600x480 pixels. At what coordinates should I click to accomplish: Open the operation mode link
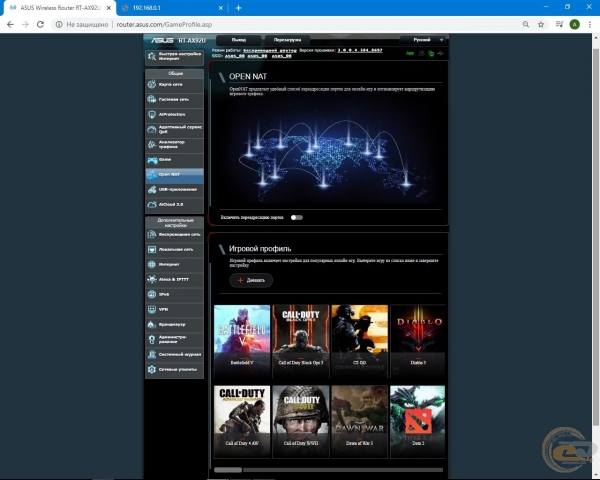tap(270, 50)
